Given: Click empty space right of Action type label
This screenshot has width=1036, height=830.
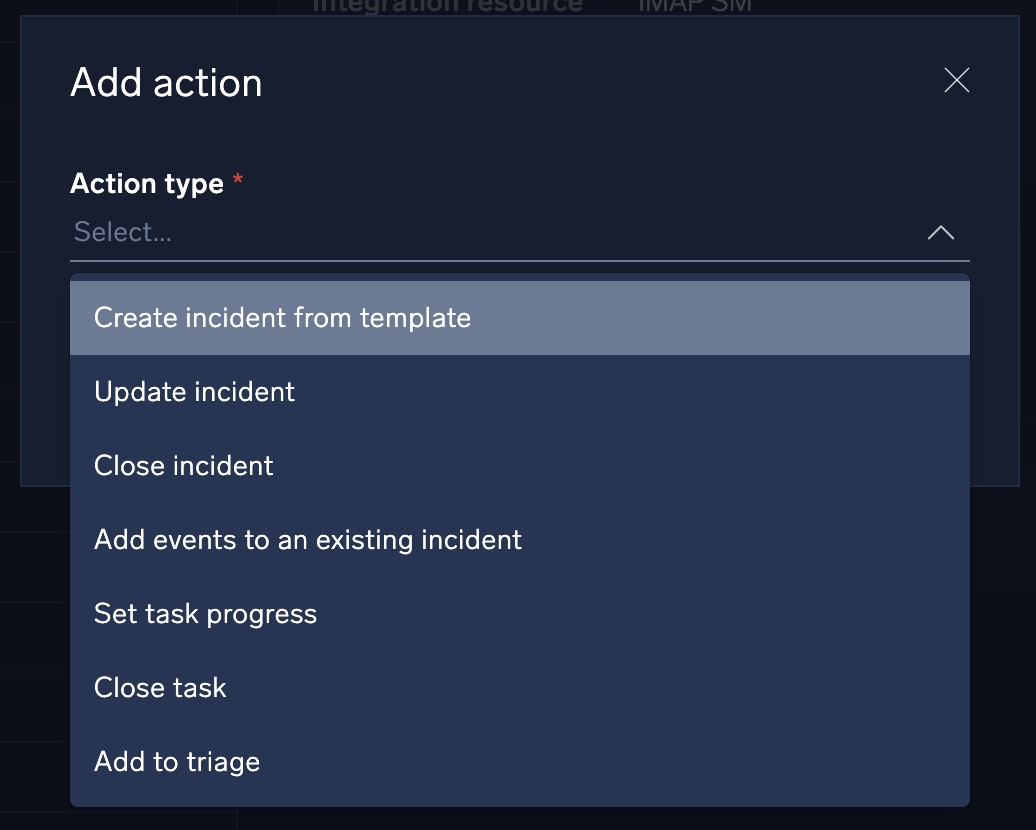Looking at the screenshot, I should (x=600, y=184).
